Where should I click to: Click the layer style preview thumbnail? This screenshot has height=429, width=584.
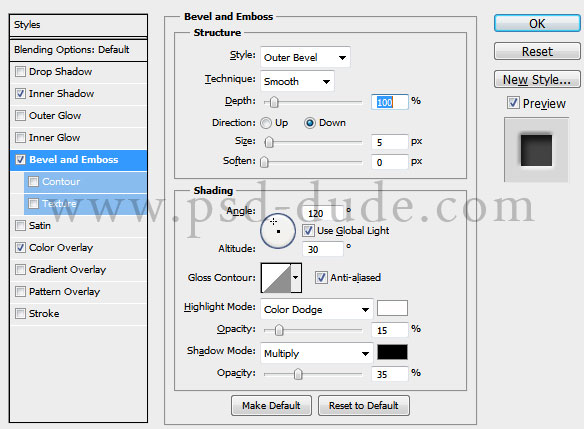tap(536, 150)
